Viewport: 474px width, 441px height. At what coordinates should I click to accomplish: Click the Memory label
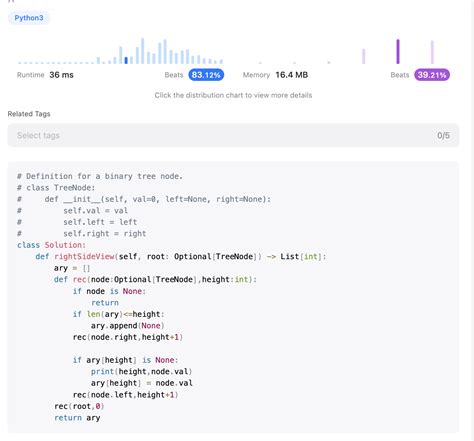point(256,75)
